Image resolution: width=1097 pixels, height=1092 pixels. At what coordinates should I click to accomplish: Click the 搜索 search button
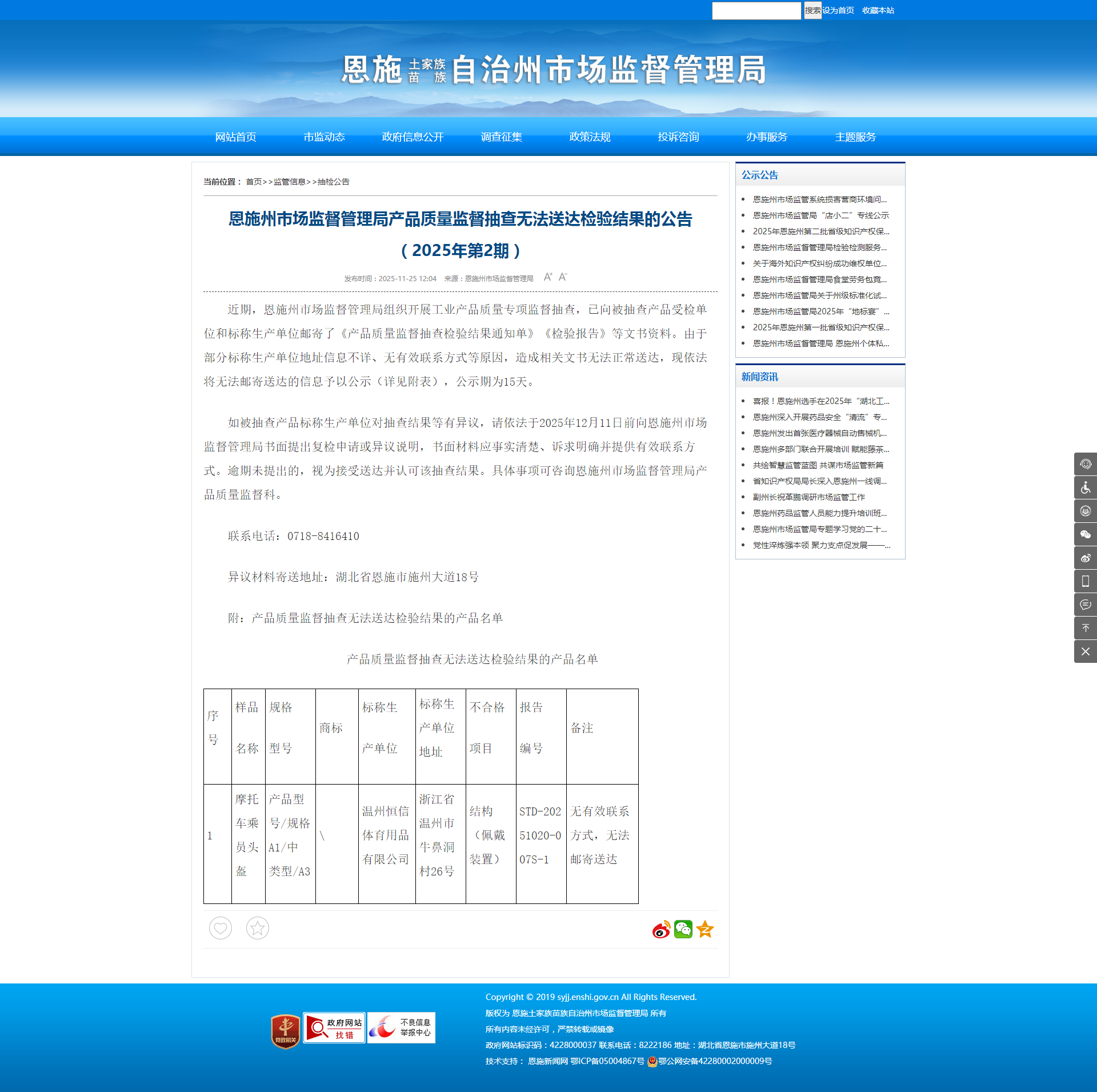click(x=812, y=10)
